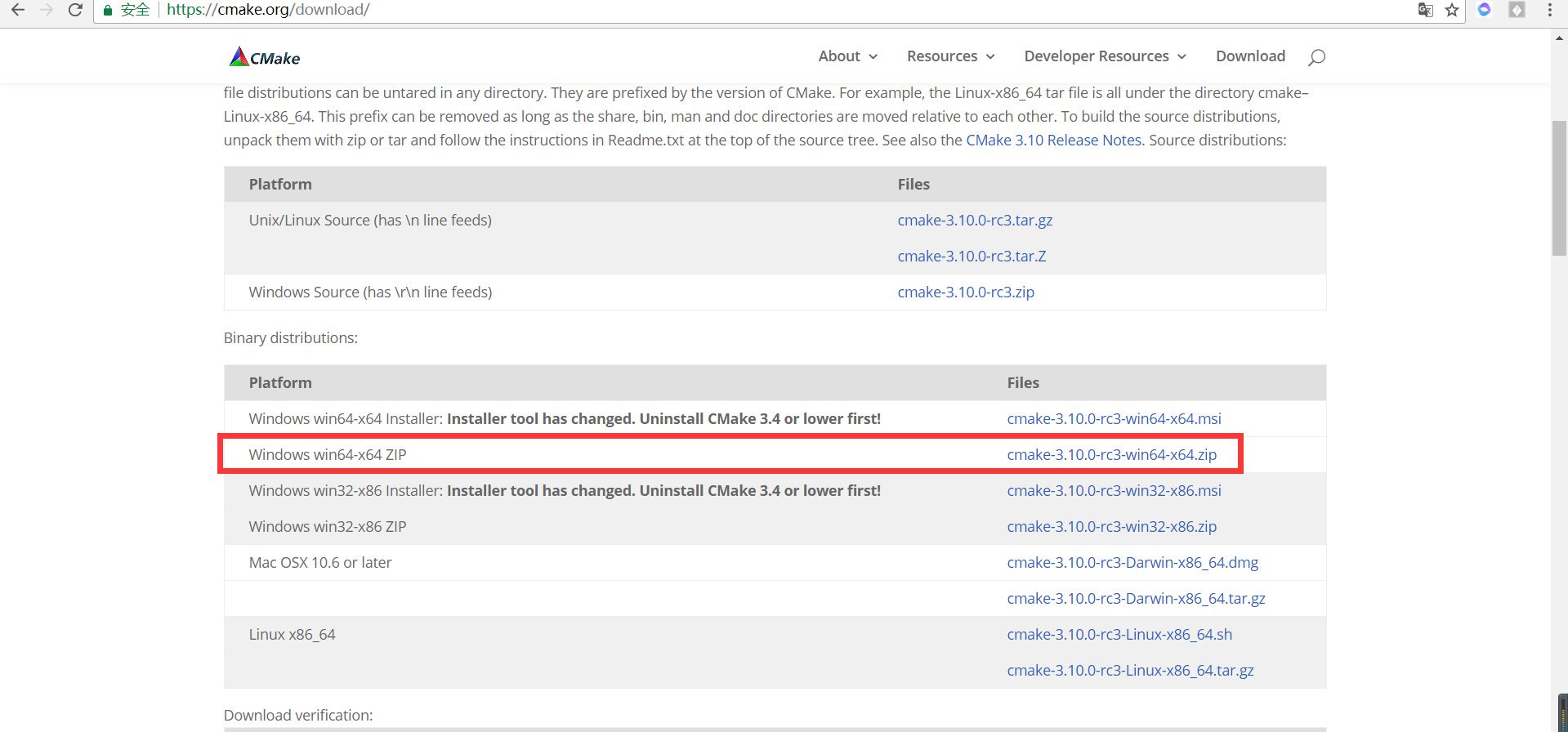Image resolution: width=1568 pixels, height=732 pixels.
Task: Select 'Mac OSX 10.6 or later' text
Action: coord(320,563)
